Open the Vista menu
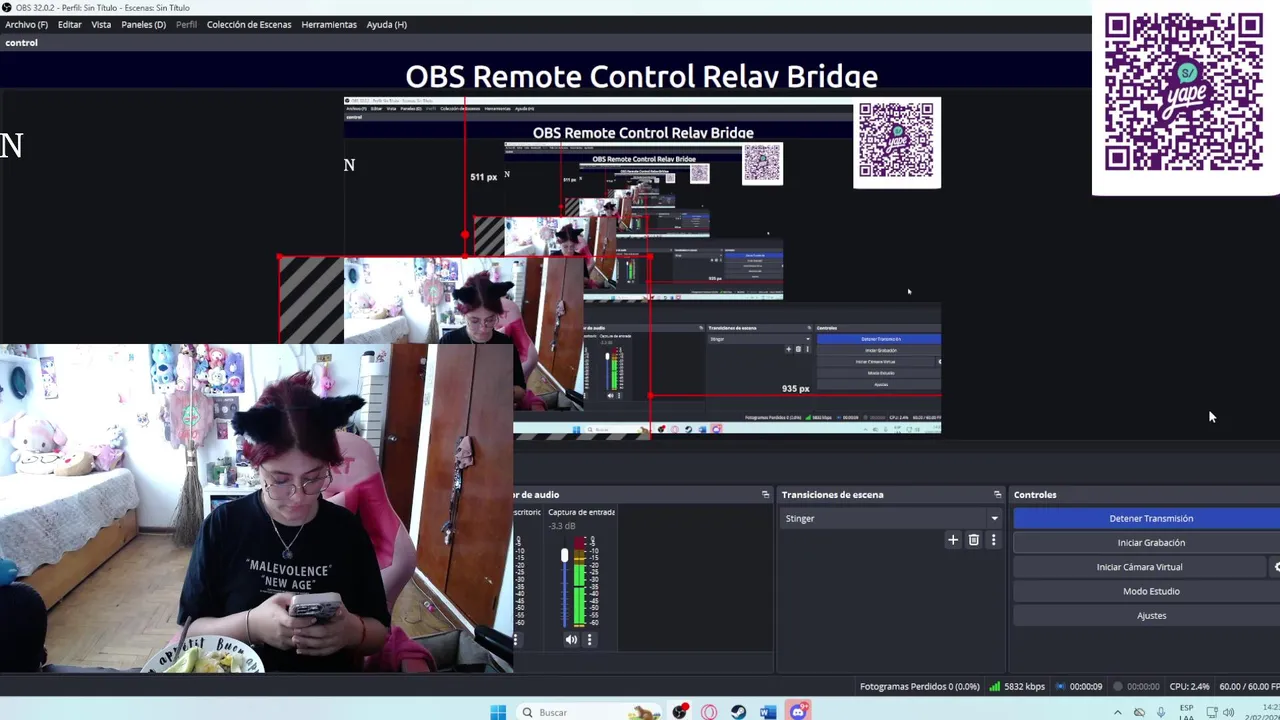This screenshot has height=720, width=1280. [101, 24]
